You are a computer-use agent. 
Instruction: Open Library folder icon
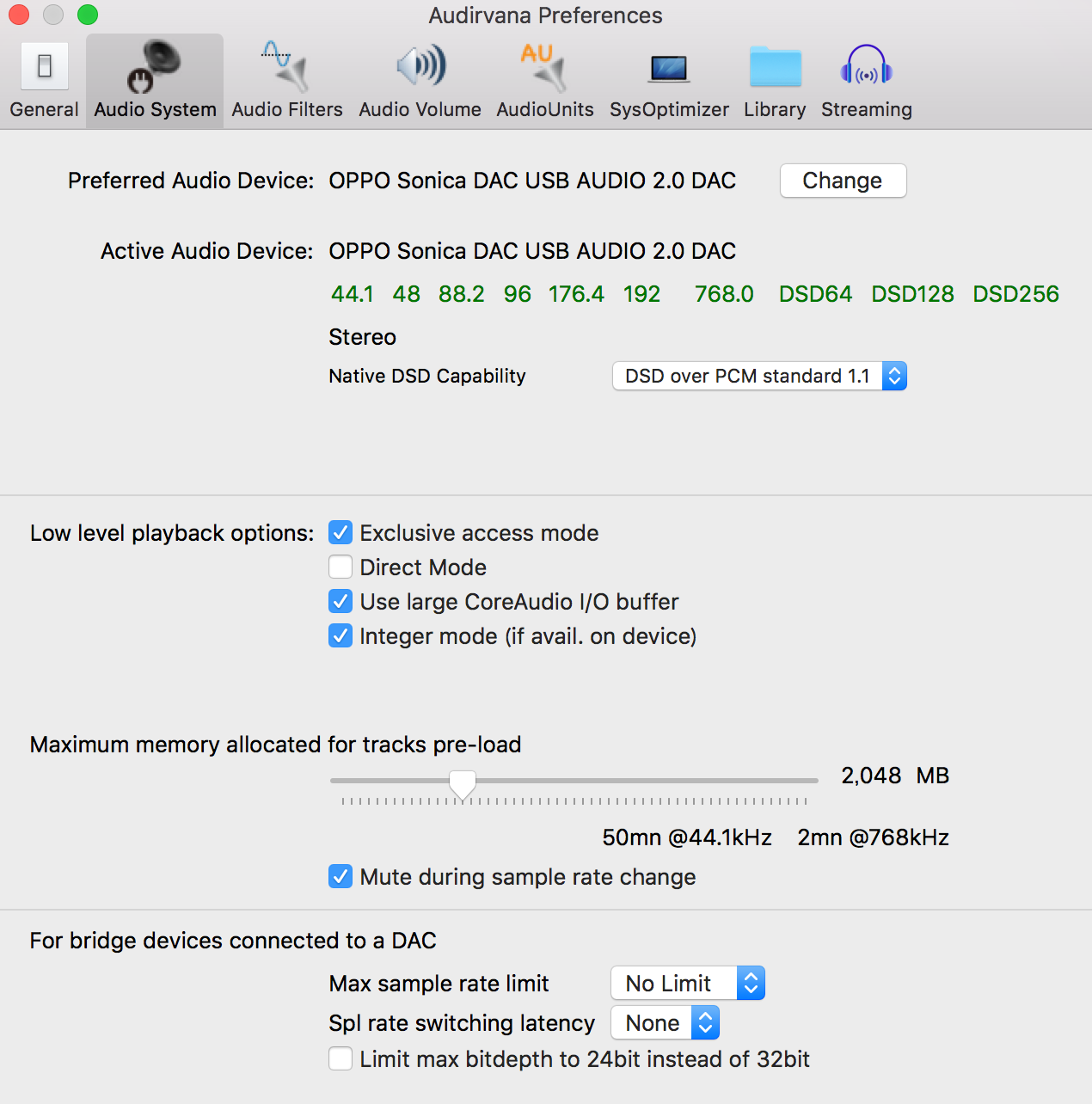(x=775, y=66)
